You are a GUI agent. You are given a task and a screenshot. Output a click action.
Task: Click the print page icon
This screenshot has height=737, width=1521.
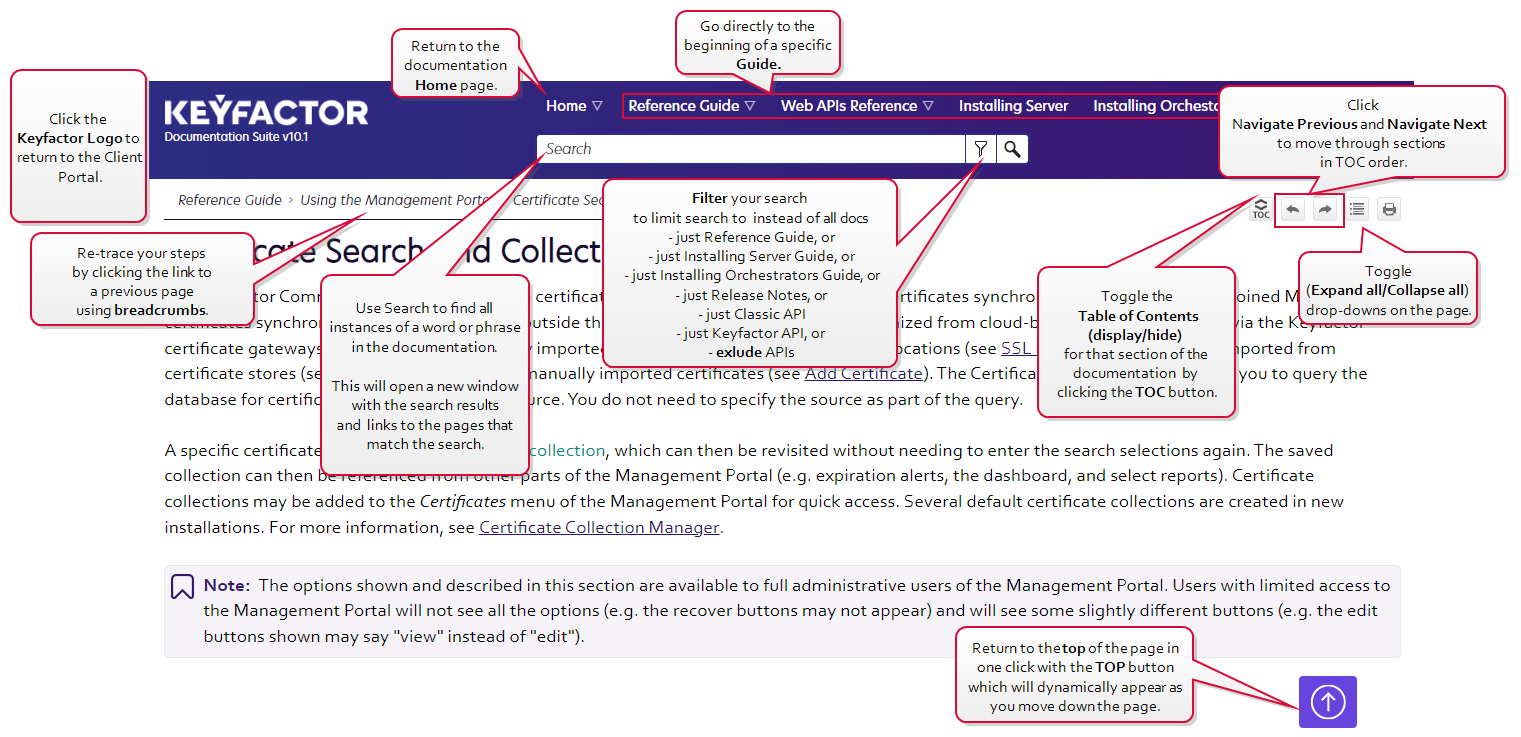1389,209
